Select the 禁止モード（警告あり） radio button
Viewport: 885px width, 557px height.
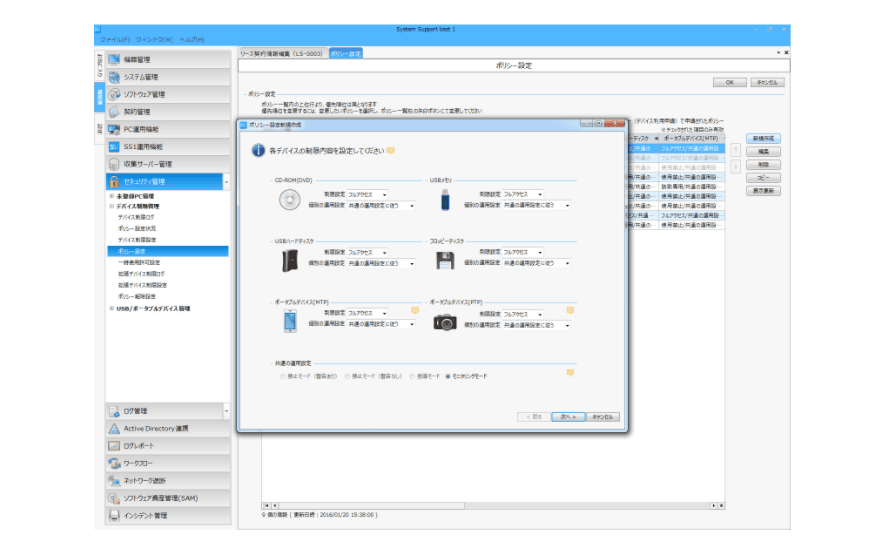pyautogui.click(x=283, y=376)
